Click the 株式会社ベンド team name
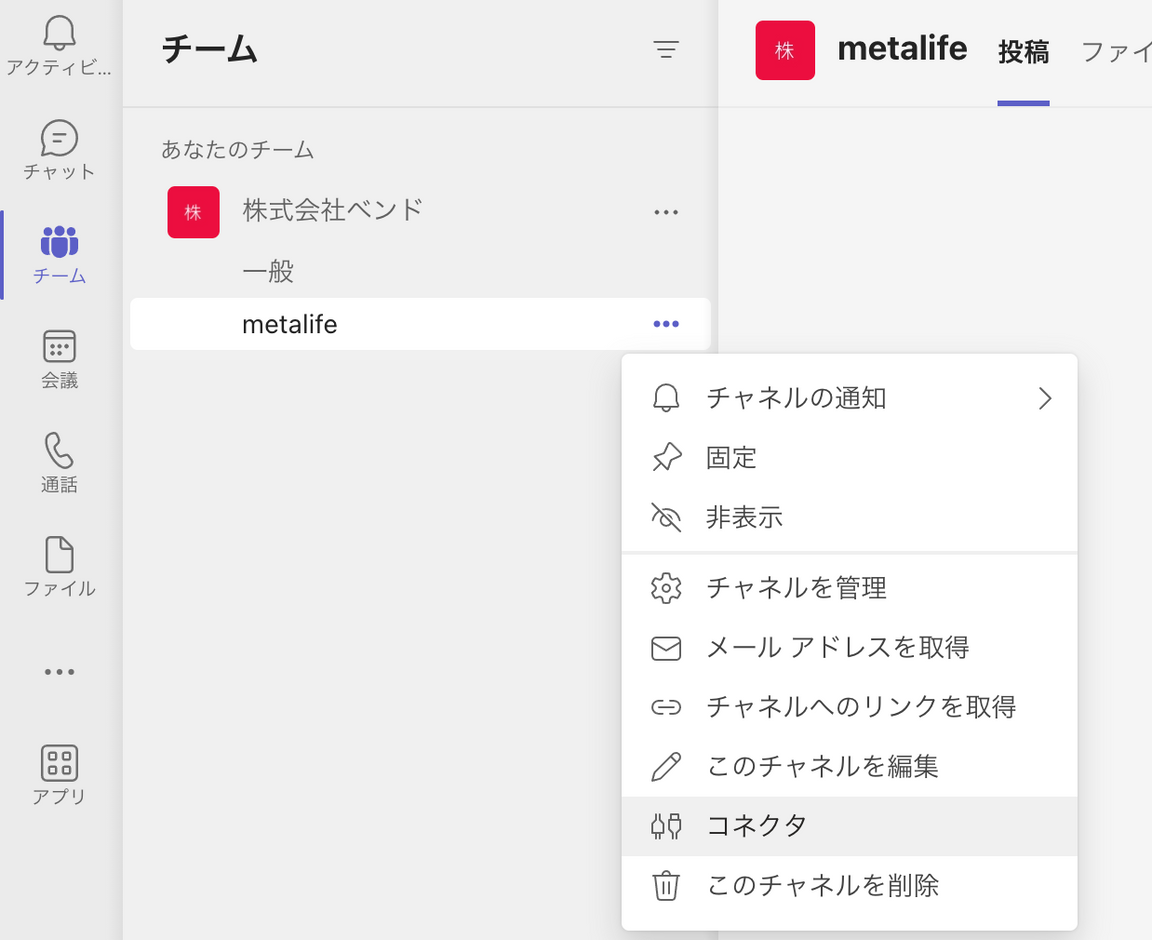This screenshot has height=940, width=1152. coord(333,210)
